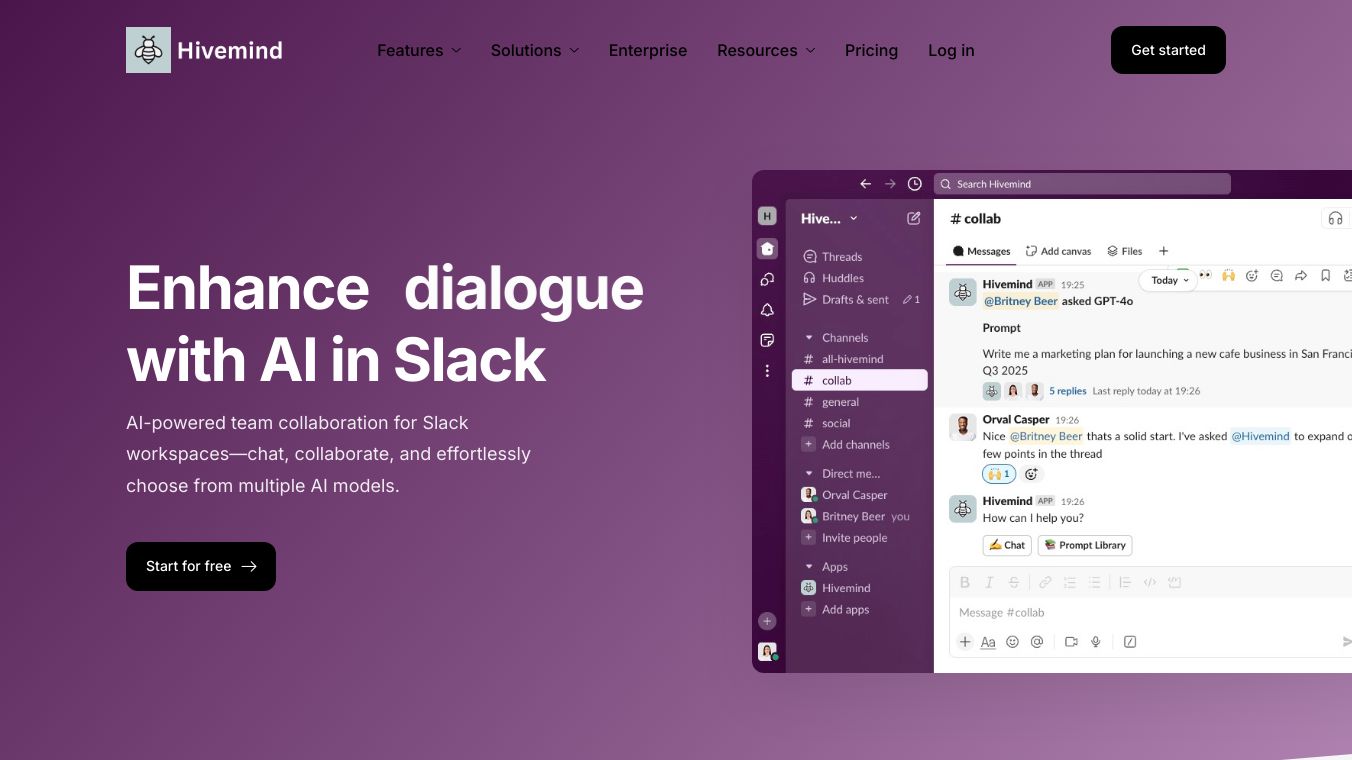
Task: Click the Message #collab input field
Action: pos(1150,612)
